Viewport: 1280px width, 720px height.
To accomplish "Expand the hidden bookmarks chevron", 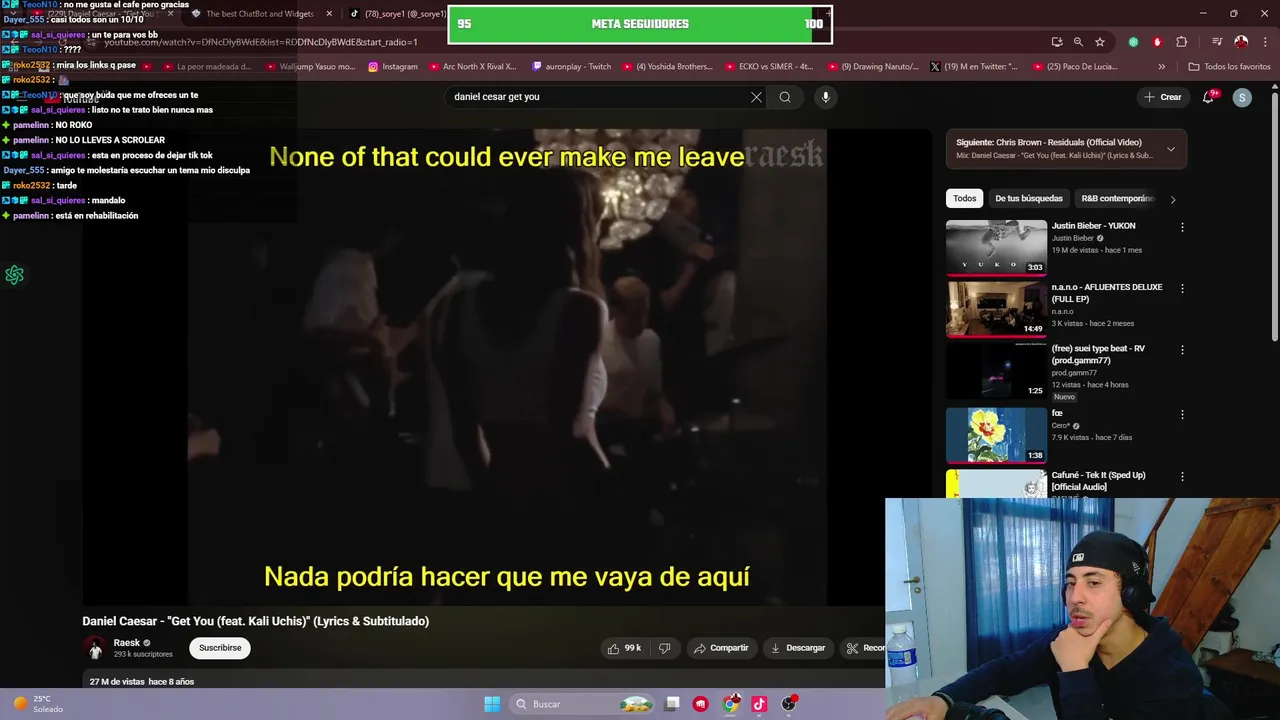I will 1161,66.
